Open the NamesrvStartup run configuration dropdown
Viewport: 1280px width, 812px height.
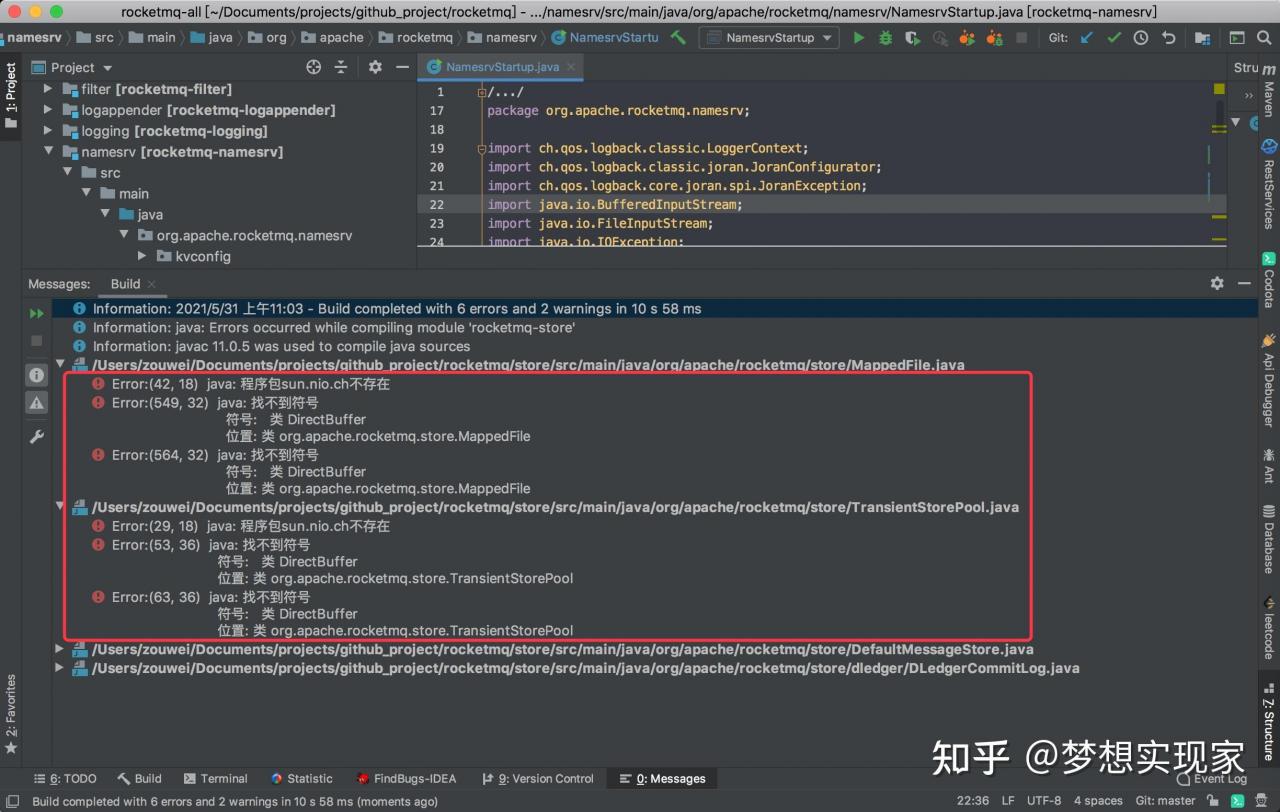click(770, 37)
